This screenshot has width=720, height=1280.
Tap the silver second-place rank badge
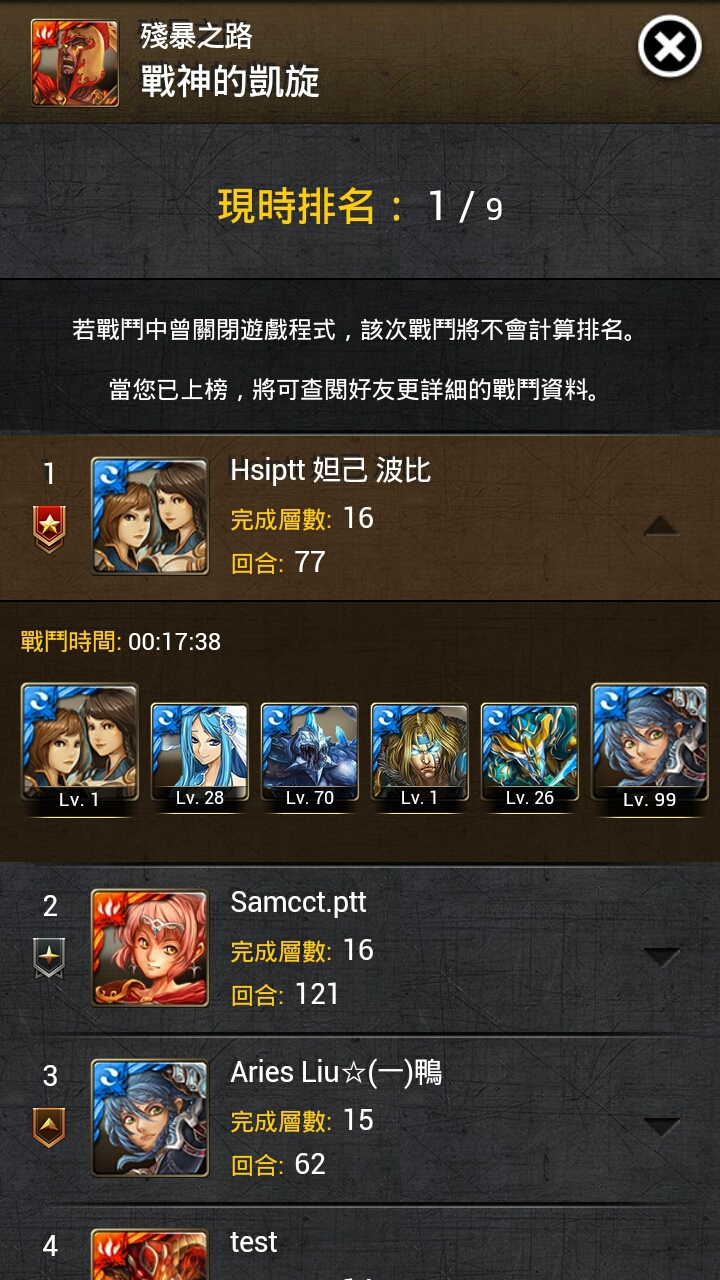(50, 957)
